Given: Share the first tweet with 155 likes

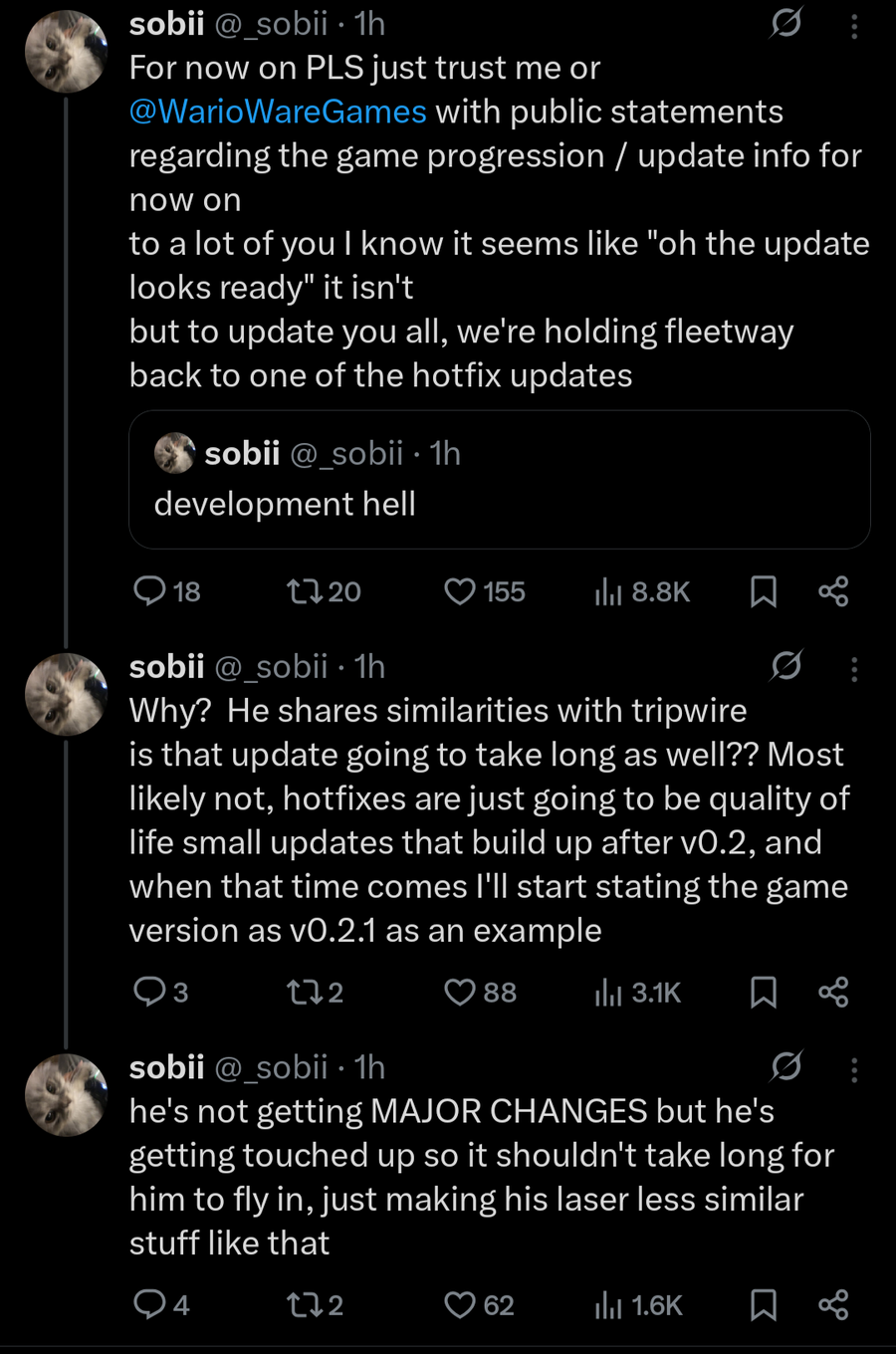Looking at the screenshot, I should (x=833, y=591).
